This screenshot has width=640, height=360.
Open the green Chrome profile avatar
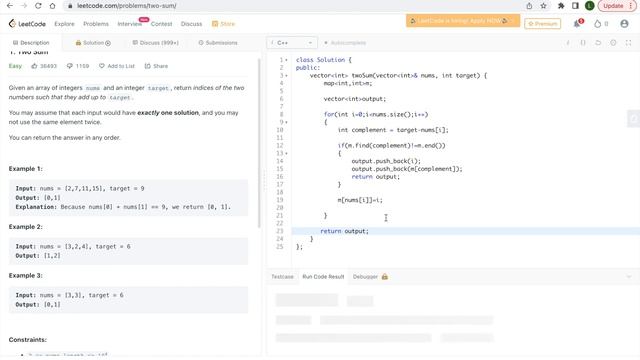[x=589, y=6]
